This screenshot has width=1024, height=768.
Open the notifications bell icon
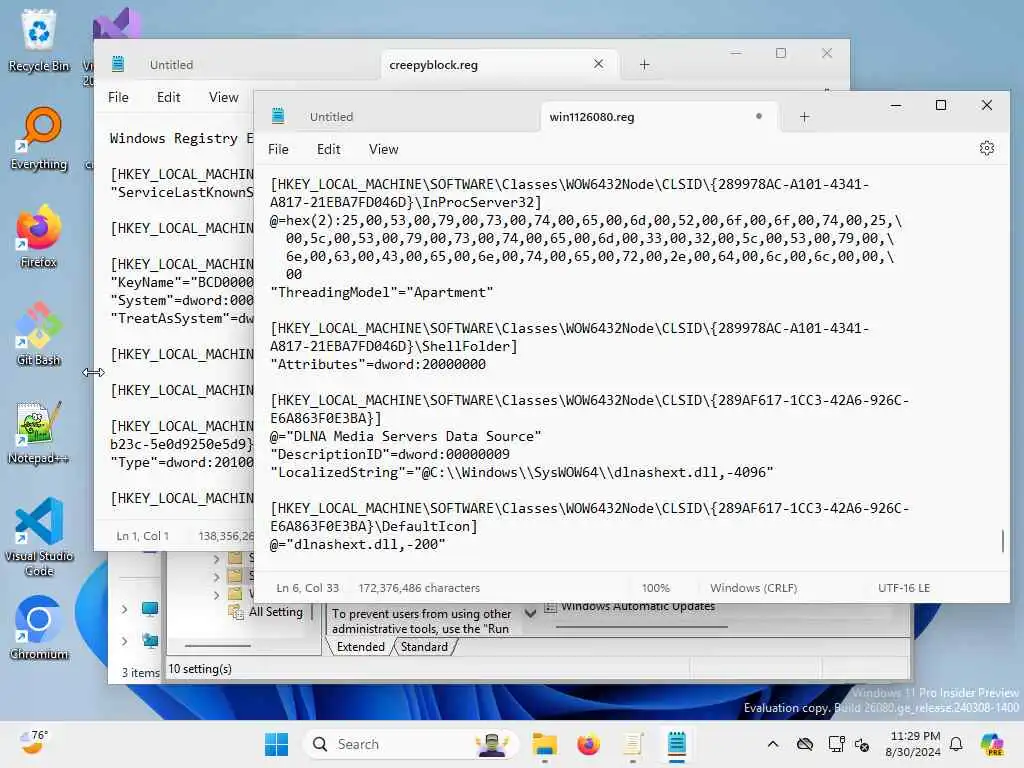956,744
